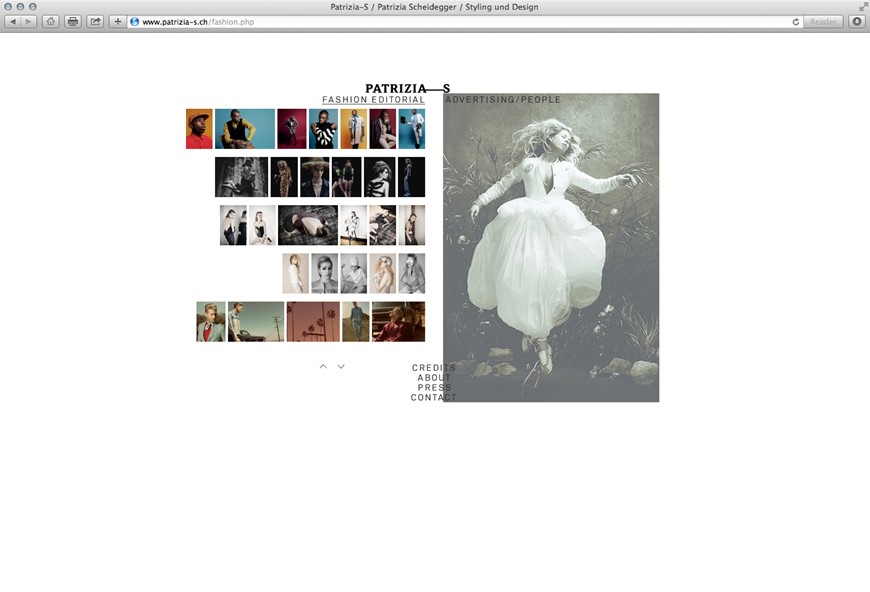Screen dimensions: 870x592
Task: Open palm trees sunset thumbnail
Action: pos(313,322)
